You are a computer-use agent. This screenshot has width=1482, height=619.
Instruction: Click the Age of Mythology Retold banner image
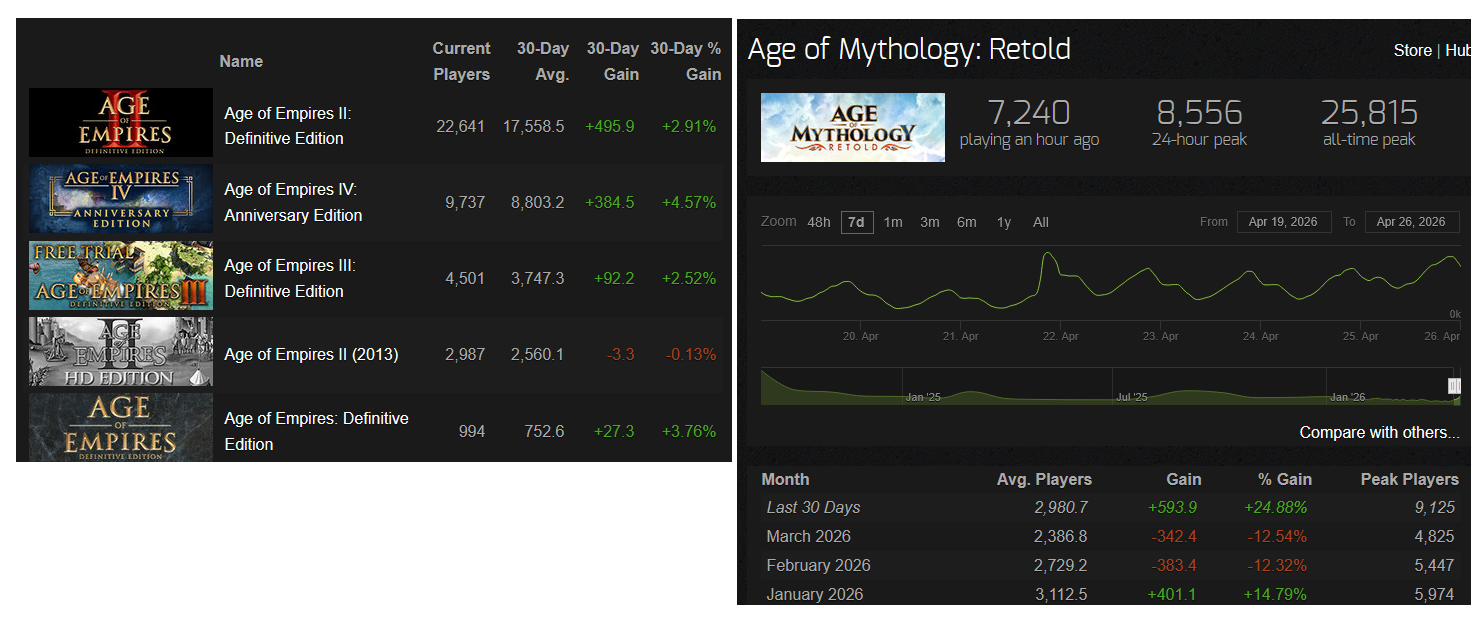tap(853, 127)
